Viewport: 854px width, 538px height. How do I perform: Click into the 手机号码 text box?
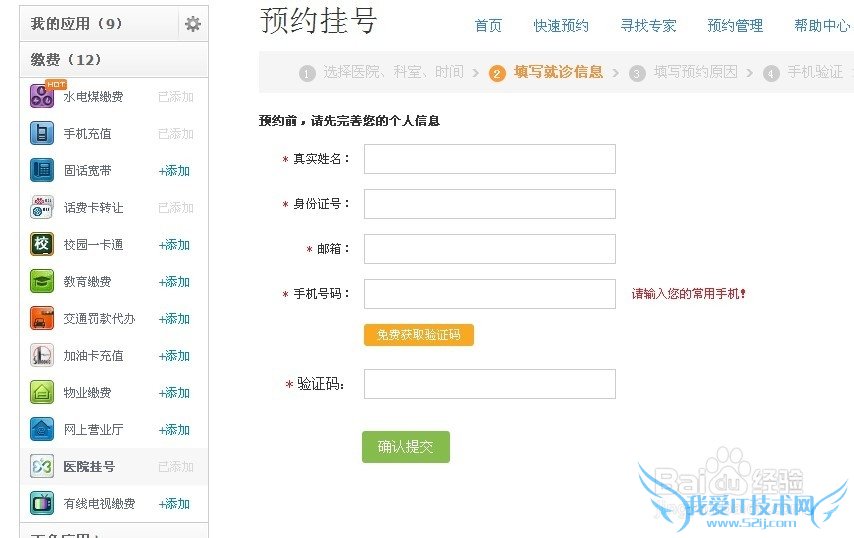click(489, 294)
